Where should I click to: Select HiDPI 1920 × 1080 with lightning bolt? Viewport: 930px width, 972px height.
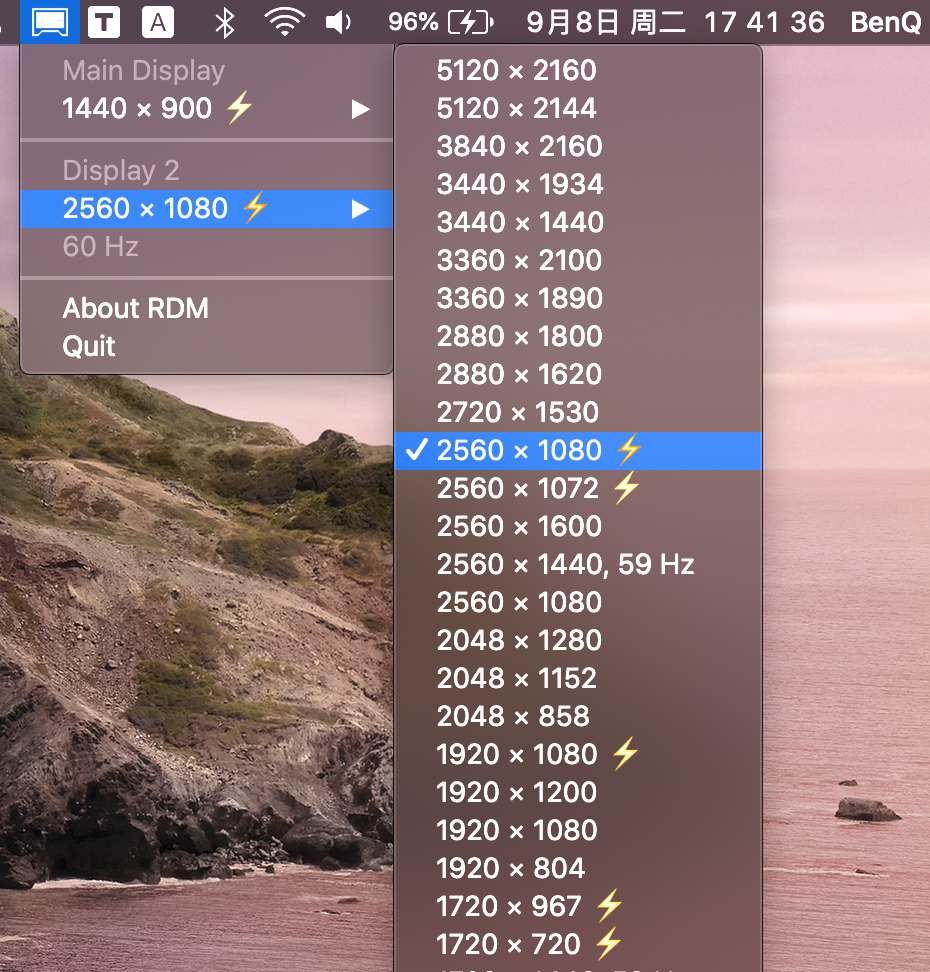click(x=578, y=754)
